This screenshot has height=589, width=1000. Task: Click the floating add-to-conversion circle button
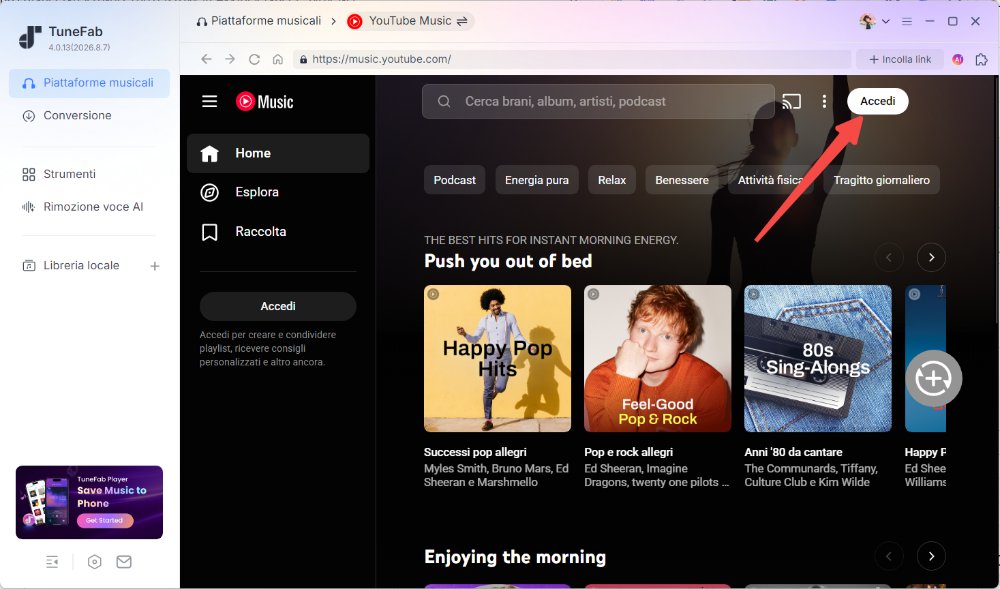coord(934,378)
